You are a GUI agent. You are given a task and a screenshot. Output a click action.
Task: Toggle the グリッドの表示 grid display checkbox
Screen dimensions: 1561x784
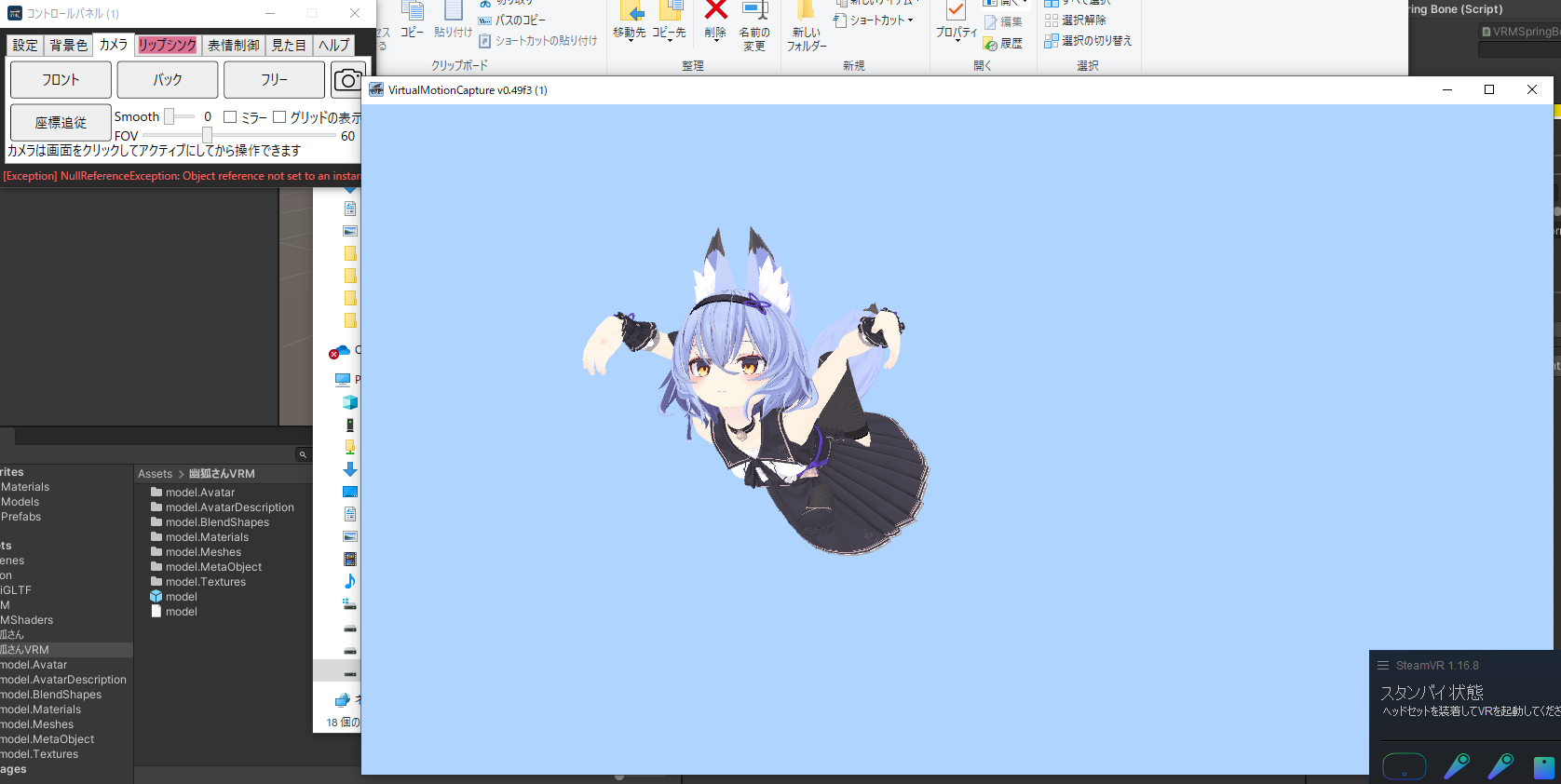279,117
